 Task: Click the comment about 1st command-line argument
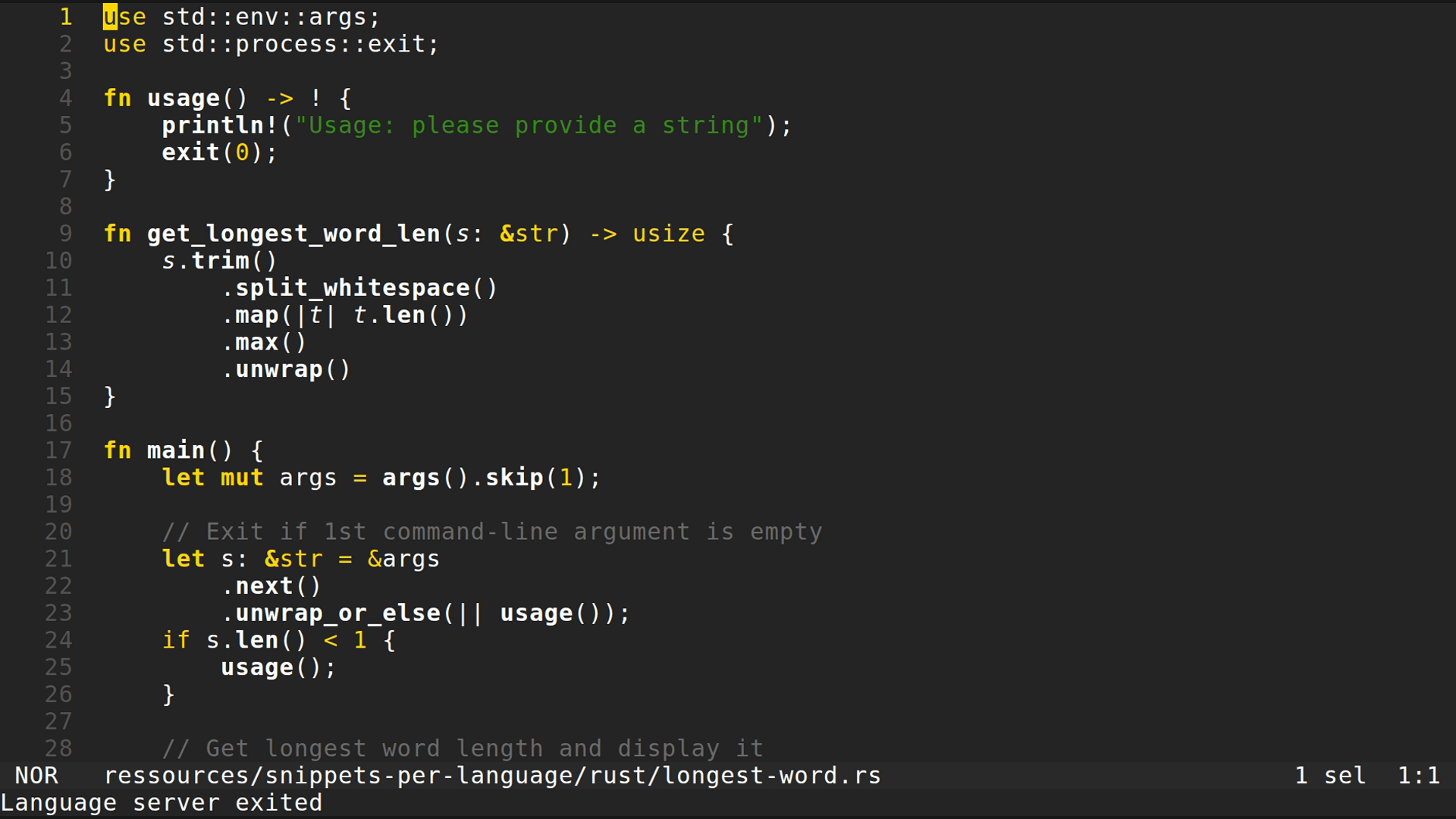(x=492, y=532)
